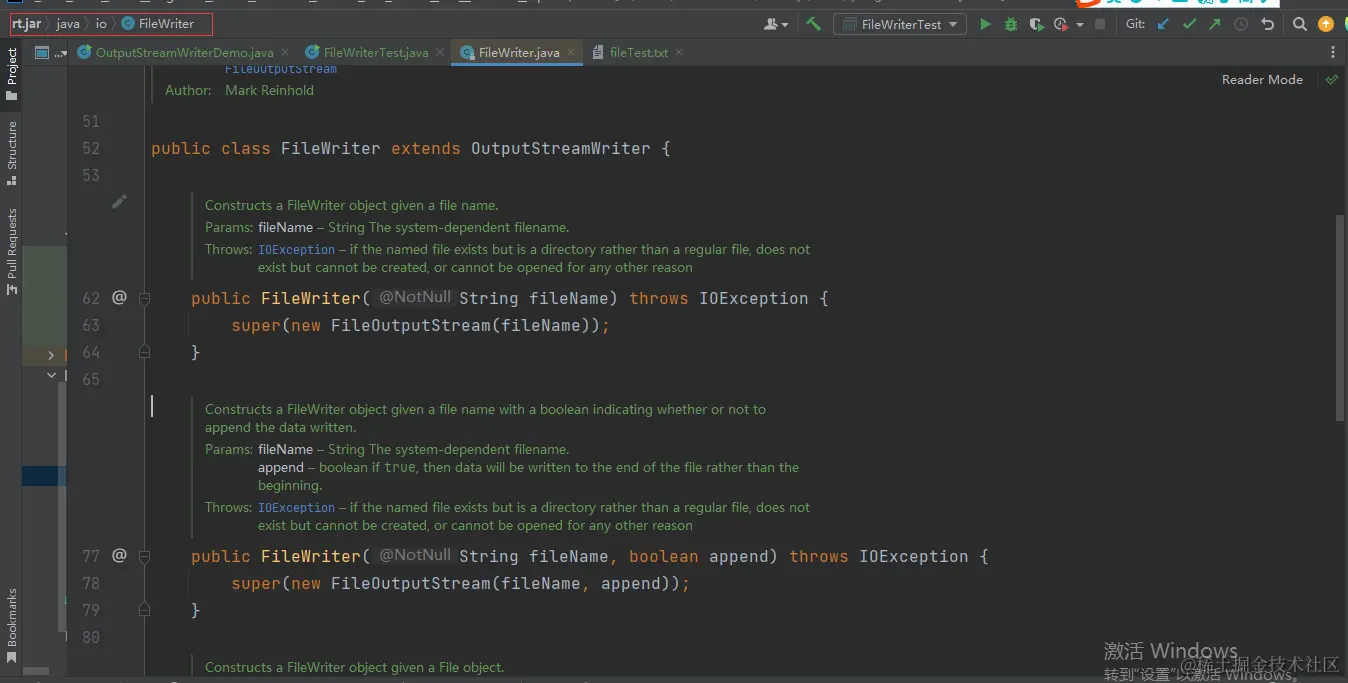Click fold end marker at line 64

144,352
